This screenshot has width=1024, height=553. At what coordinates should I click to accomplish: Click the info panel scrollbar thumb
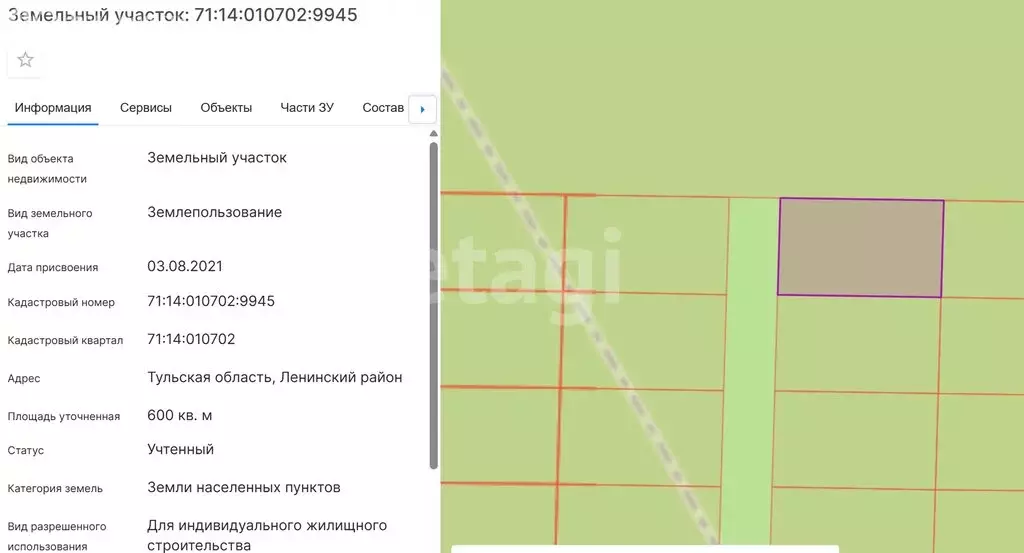[x=434, y=306]
